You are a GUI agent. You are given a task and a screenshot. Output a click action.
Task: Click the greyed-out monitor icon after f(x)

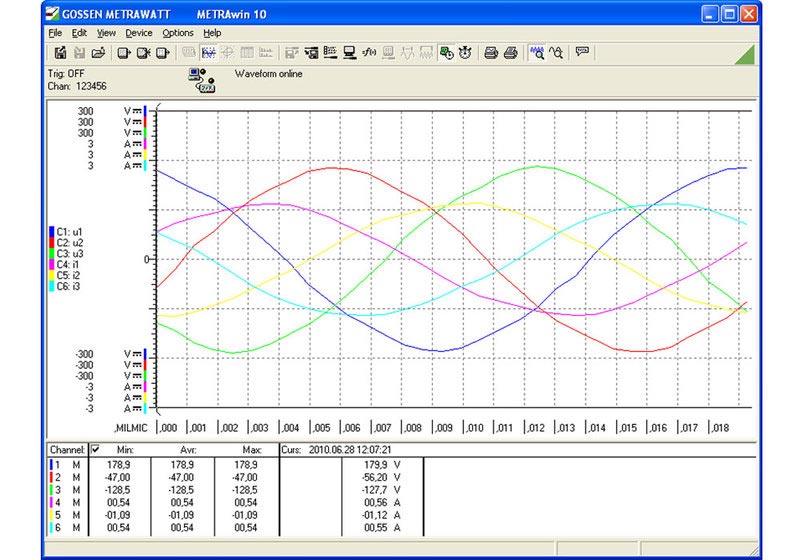point(388,53)
